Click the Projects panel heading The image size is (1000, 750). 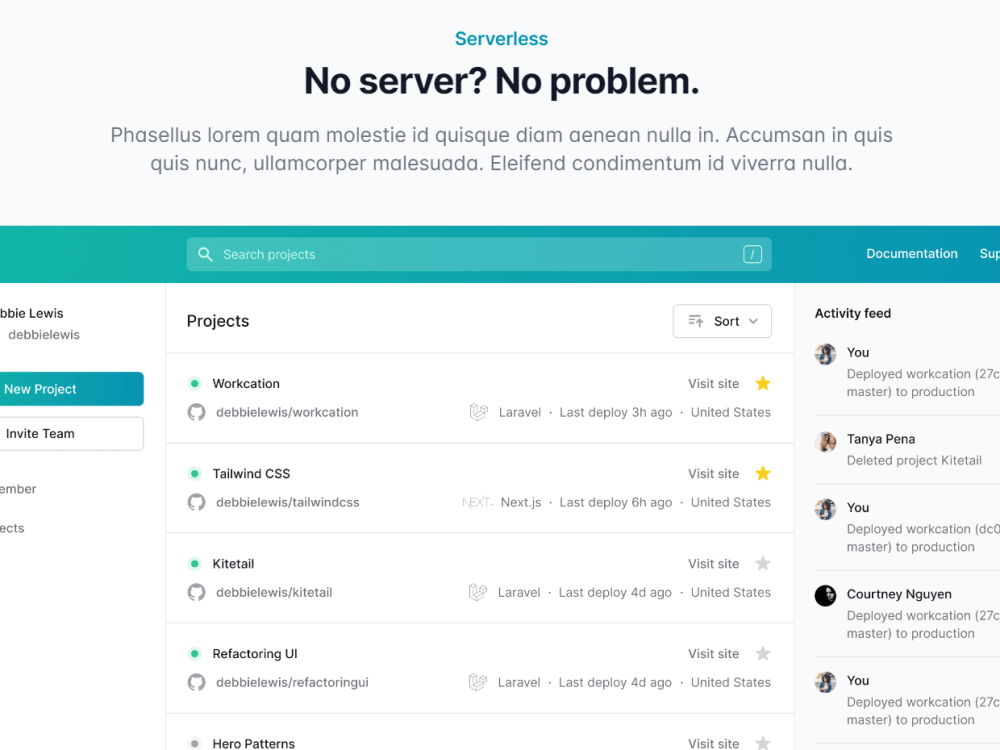pyautogui.click(x=217, y=321)
